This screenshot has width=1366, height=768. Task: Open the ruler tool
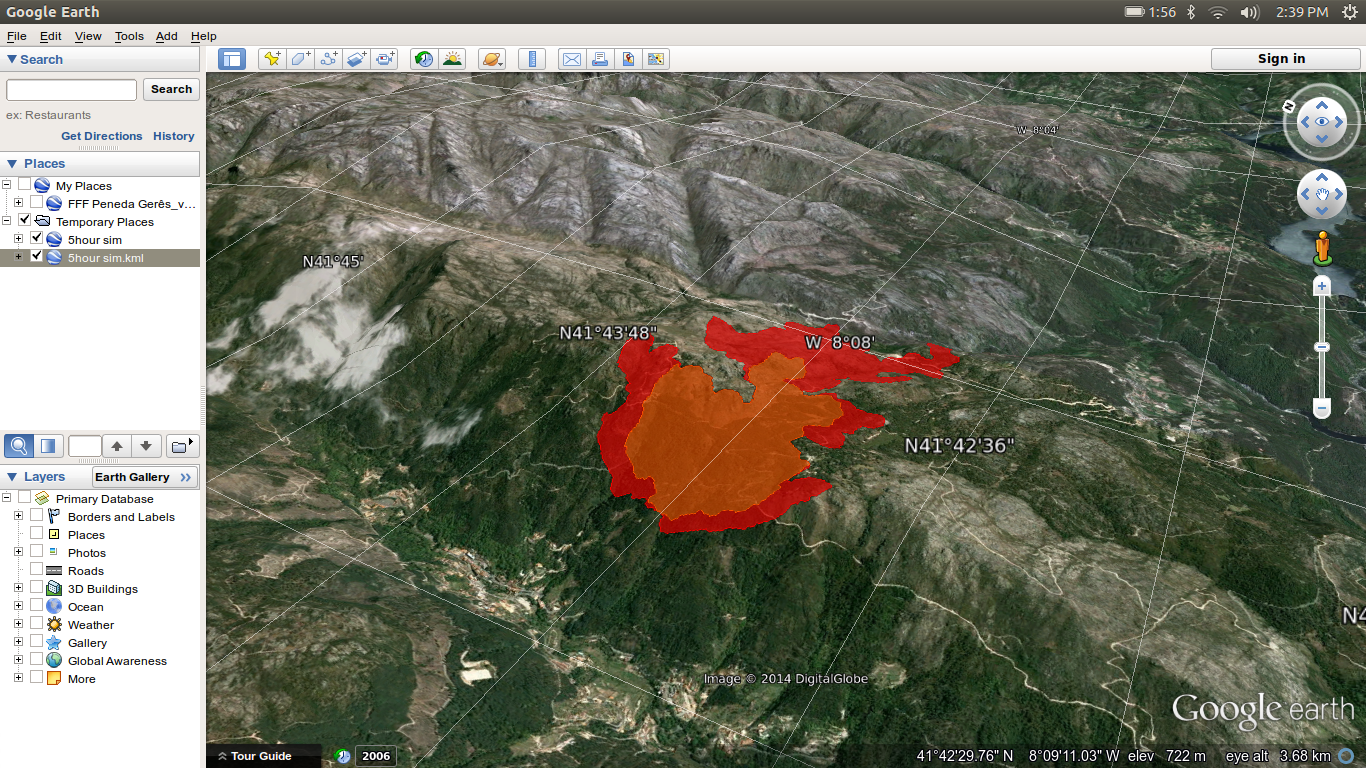[532, 59]
